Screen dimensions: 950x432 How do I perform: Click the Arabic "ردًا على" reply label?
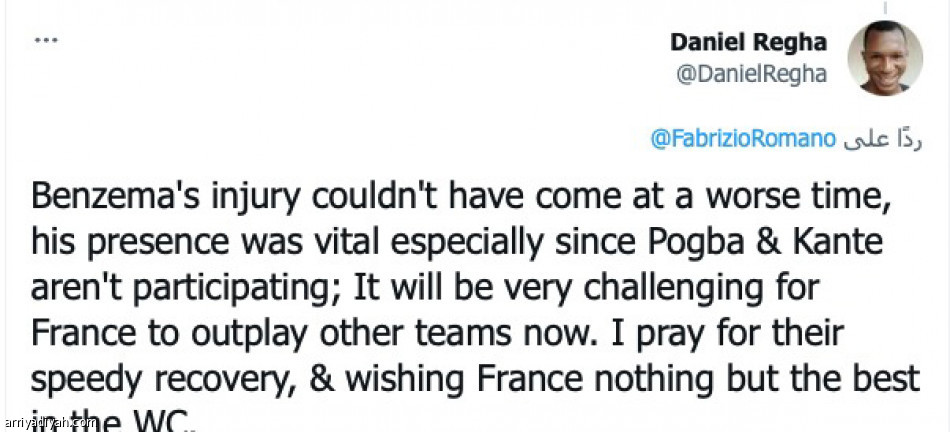pos(882,139)
